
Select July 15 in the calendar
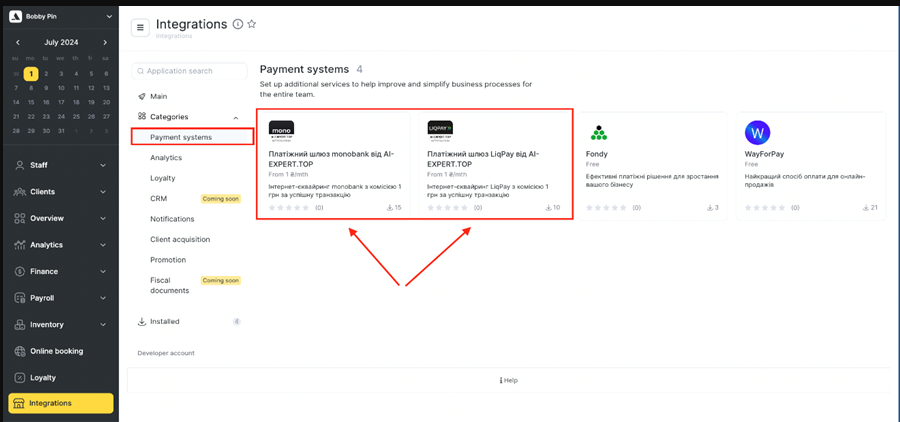tap(31, 102)
